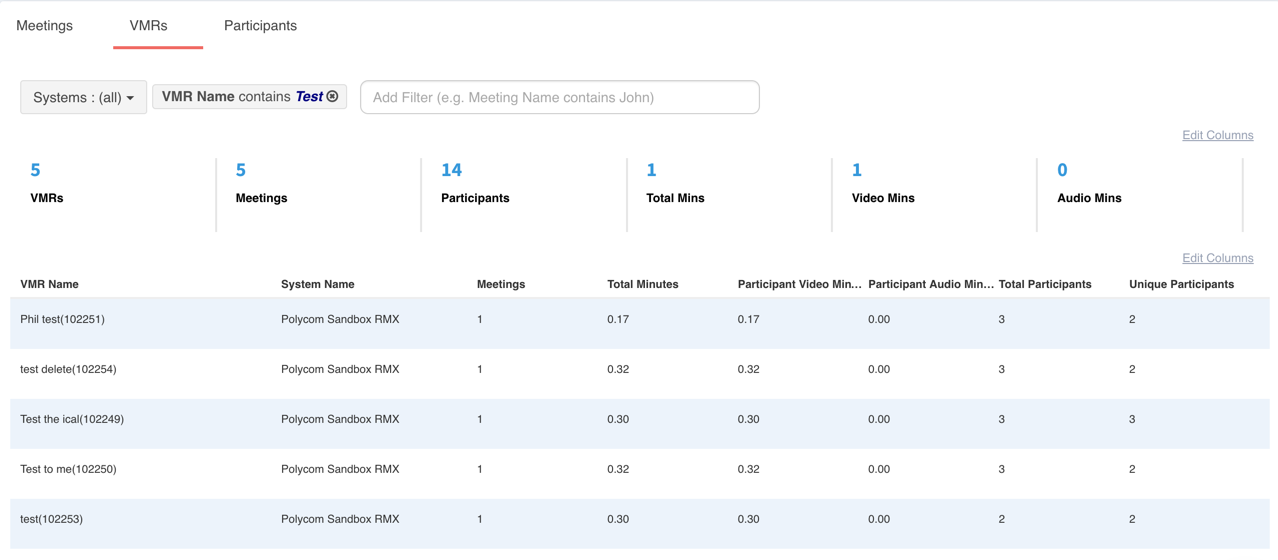This screenshot has width=1278, height=560.
Task: Click video minutes 0.30 in Test the ical row
Action: click(749, 420)
